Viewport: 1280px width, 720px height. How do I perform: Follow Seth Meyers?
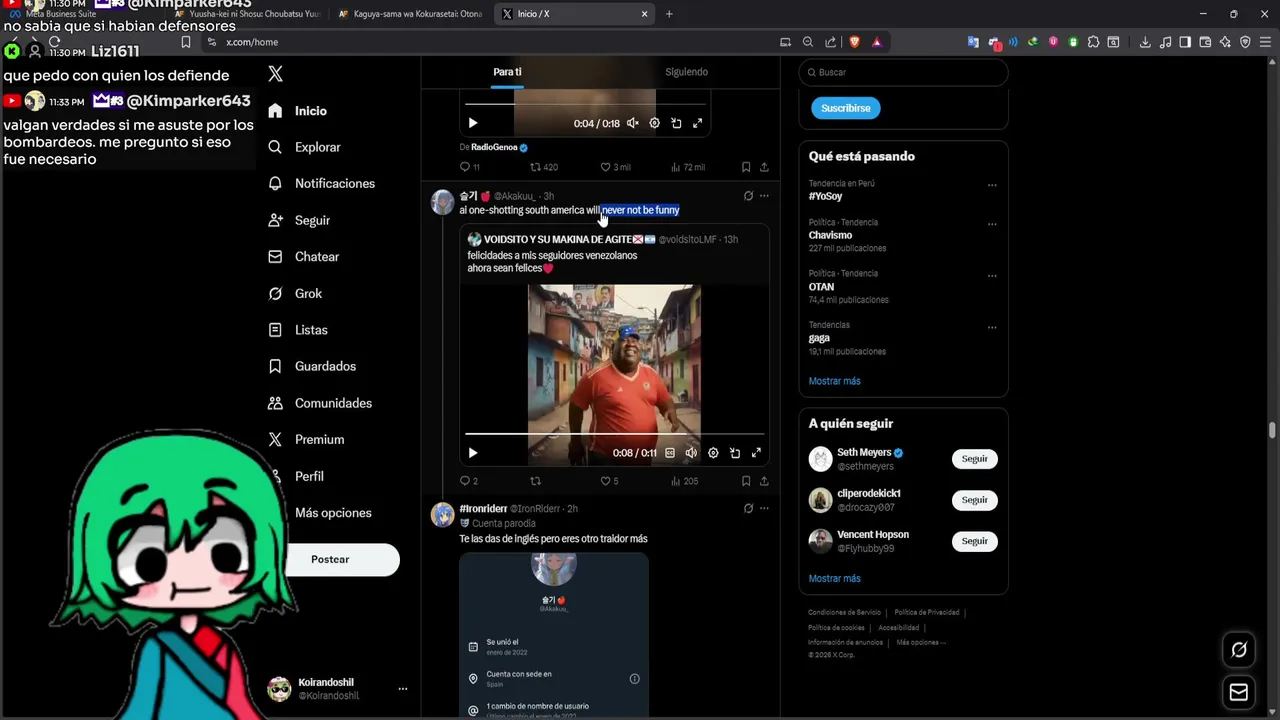974,459
